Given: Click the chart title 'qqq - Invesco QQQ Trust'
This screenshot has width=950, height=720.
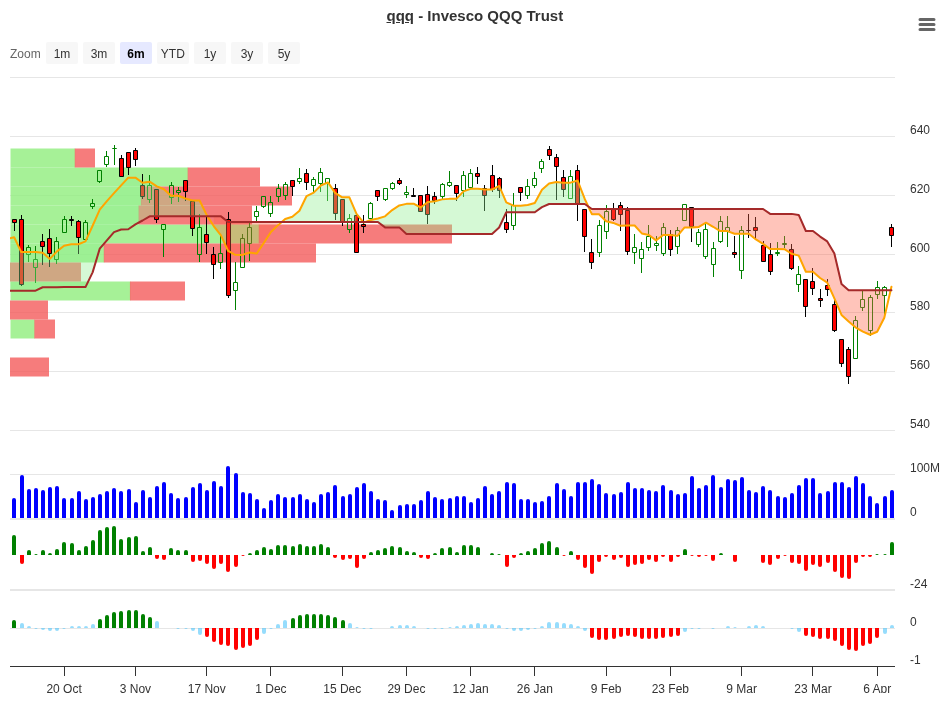Looking at the screenshot, I should click(474, 16).
